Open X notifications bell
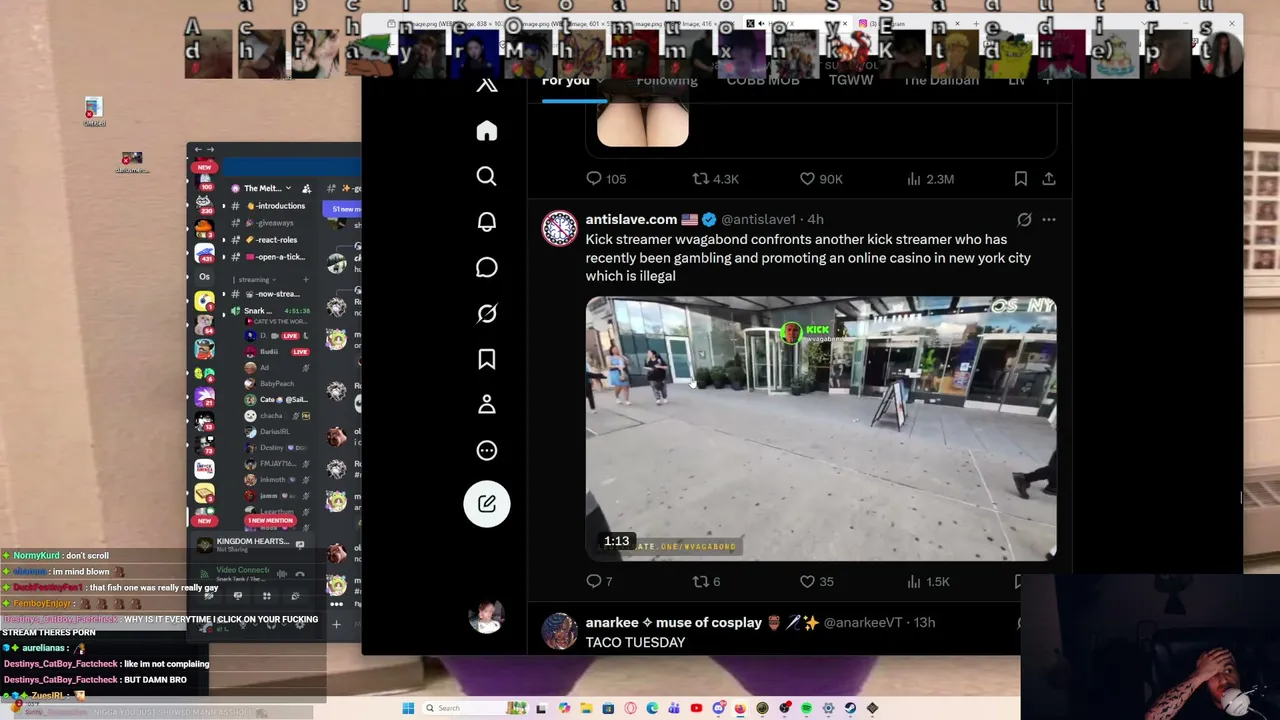1280x720 pixels. (486, 222)
